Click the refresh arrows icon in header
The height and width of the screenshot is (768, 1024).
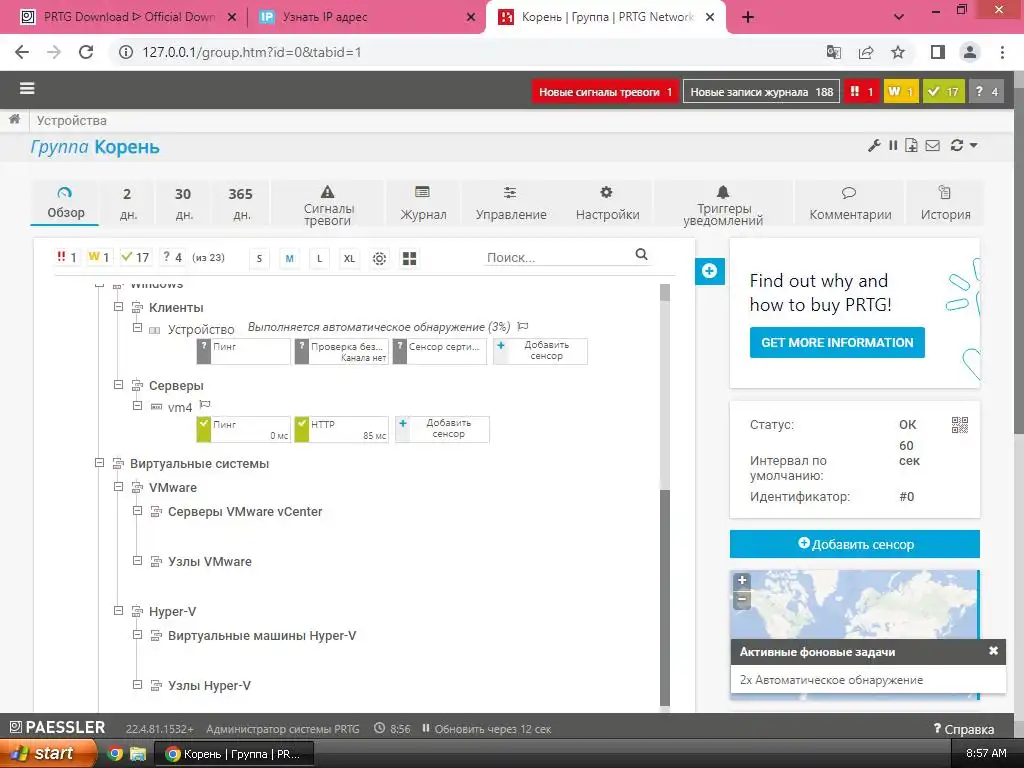point(957,146)
